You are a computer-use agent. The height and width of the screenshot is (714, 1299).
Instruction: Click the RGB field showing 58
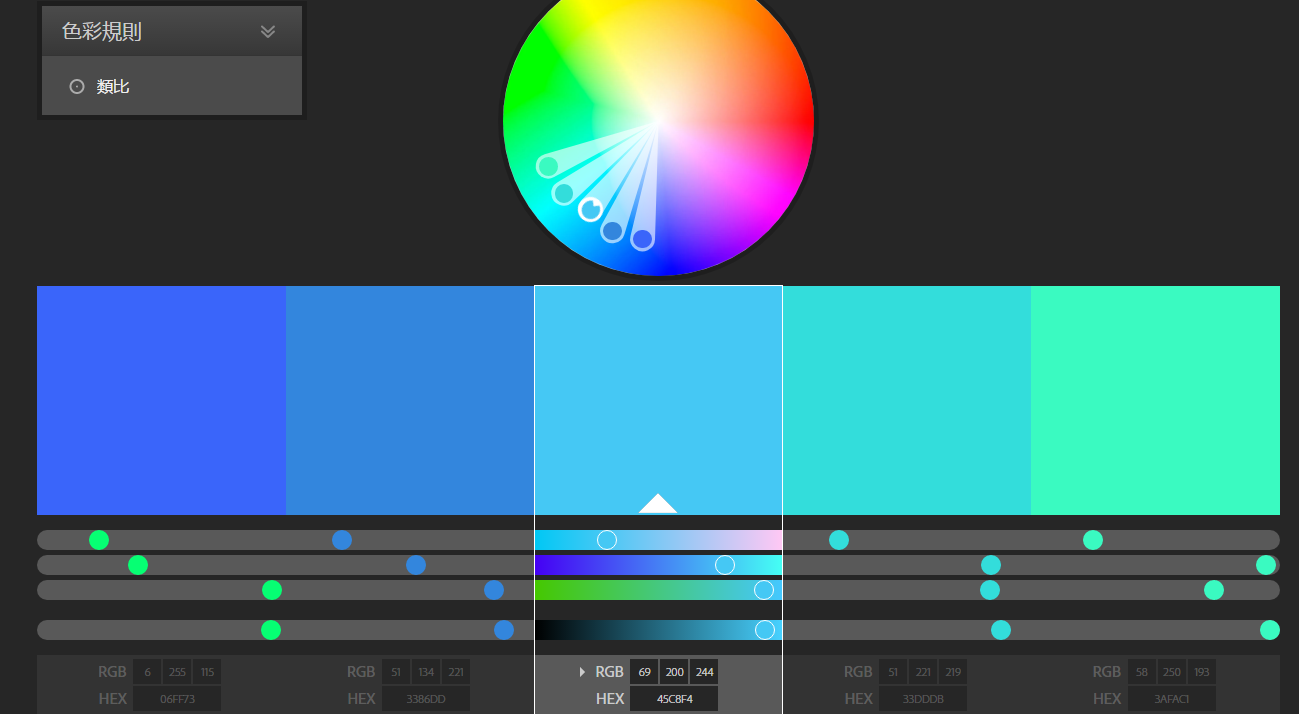point(1142,672)
